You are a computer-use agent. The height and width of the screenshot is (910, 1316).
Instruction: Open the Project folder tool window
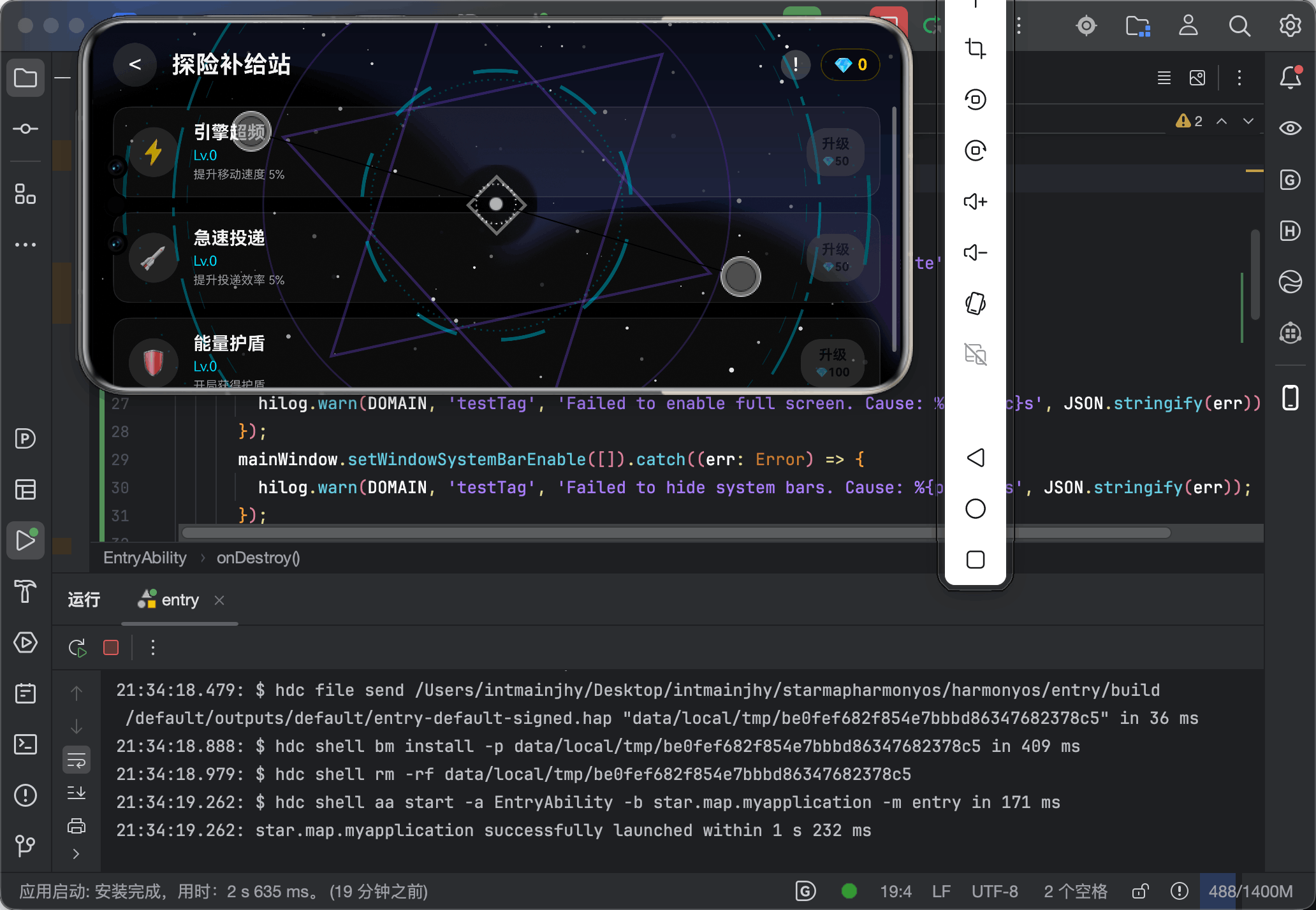26,78
